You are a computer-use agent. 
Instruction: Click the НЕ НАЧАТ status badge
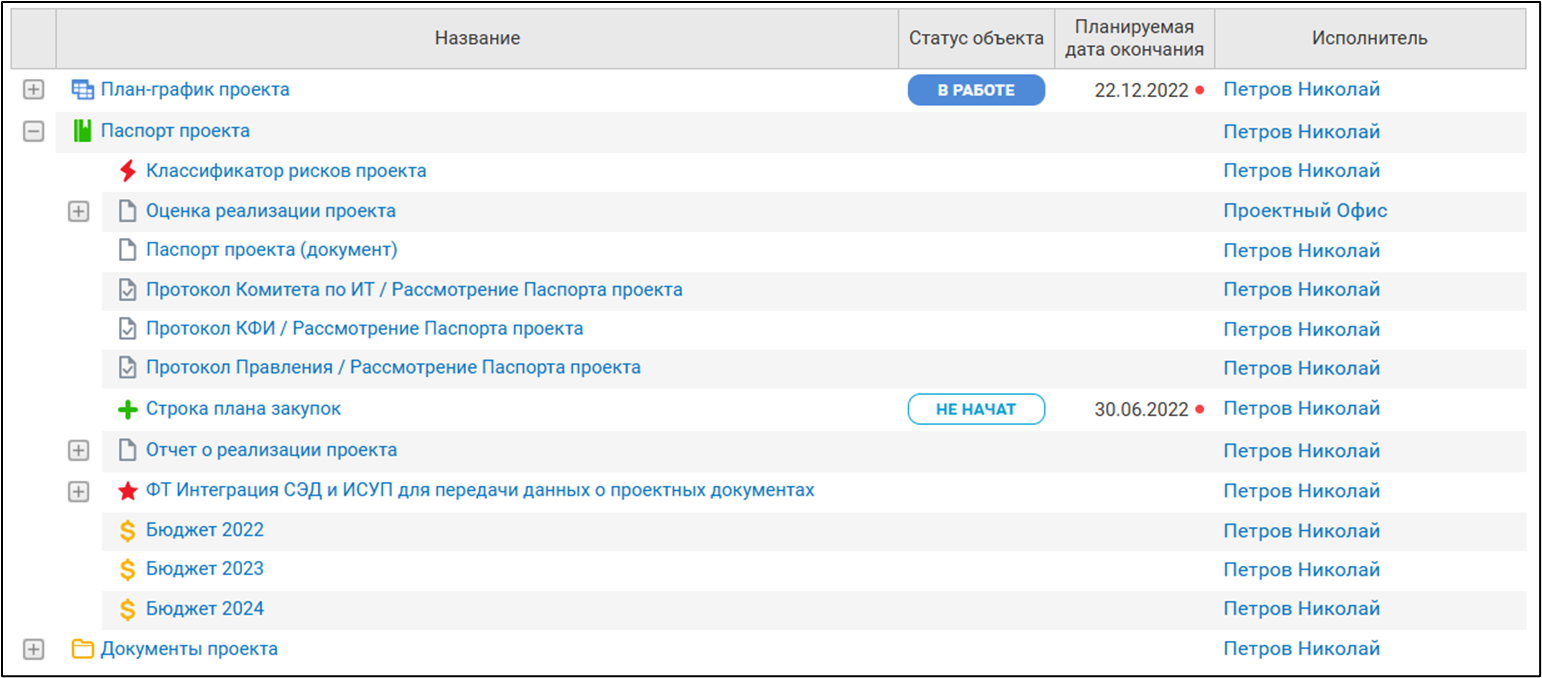coord(976,409)
